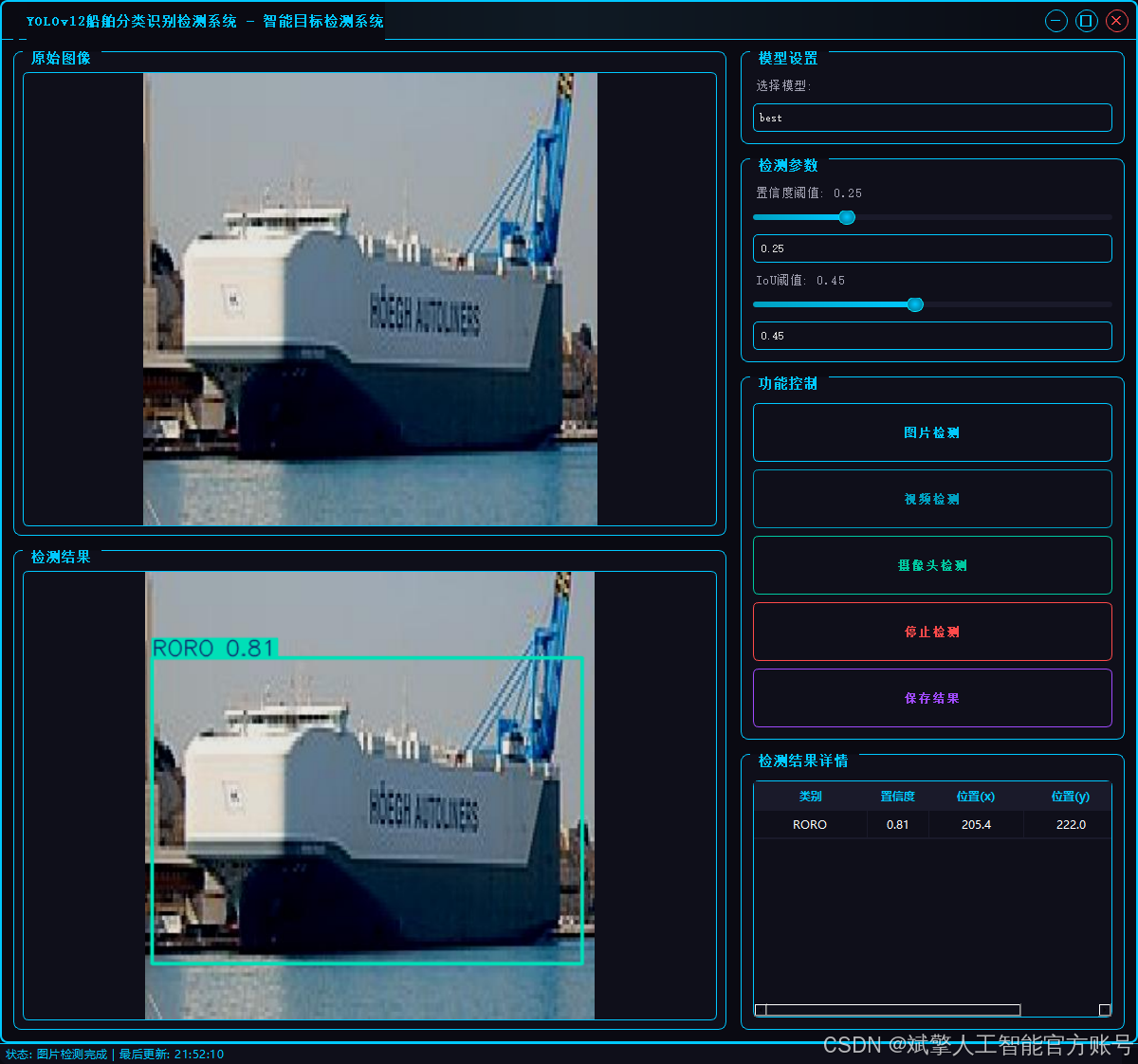Image resolution: width=1138 pixels, height=1064 pixels.
Task: Click the detected ship image in 检测结果 panel
Action: 370,796
